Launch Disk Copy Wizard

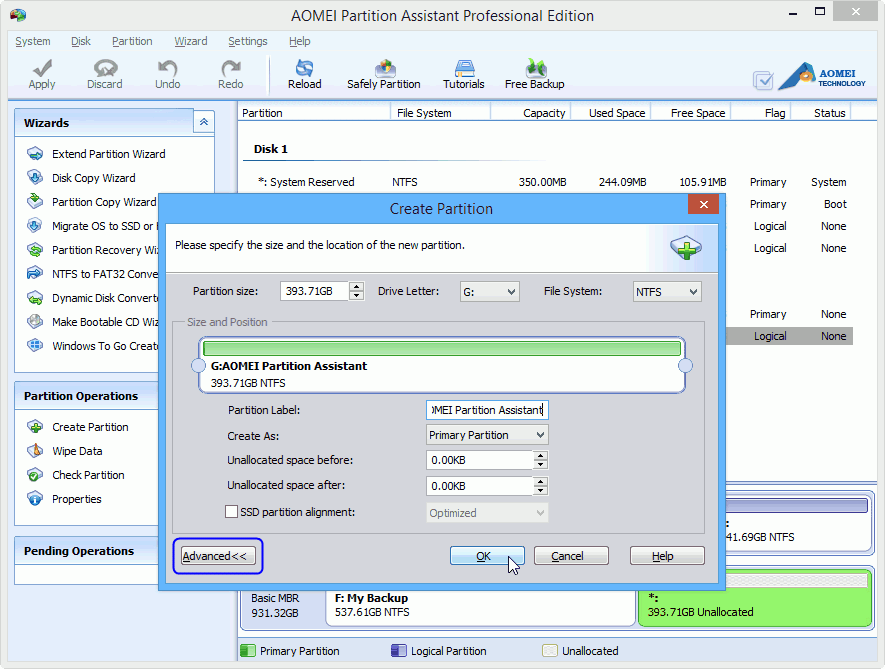click(81, 178)
